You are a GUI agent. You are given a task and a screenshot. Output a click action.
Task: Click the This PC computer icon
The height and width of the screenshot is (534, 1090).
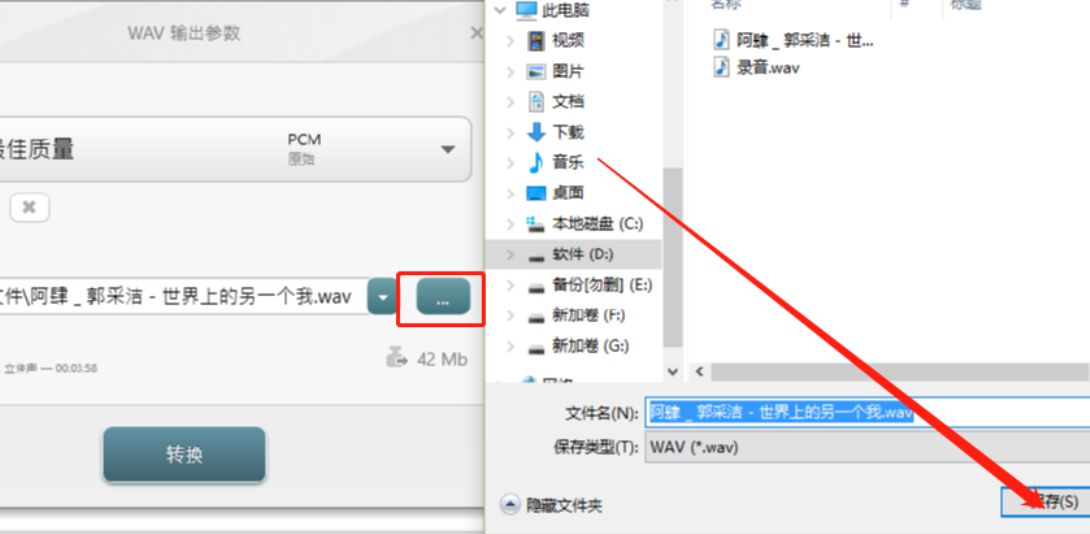[x=527, y=10]
